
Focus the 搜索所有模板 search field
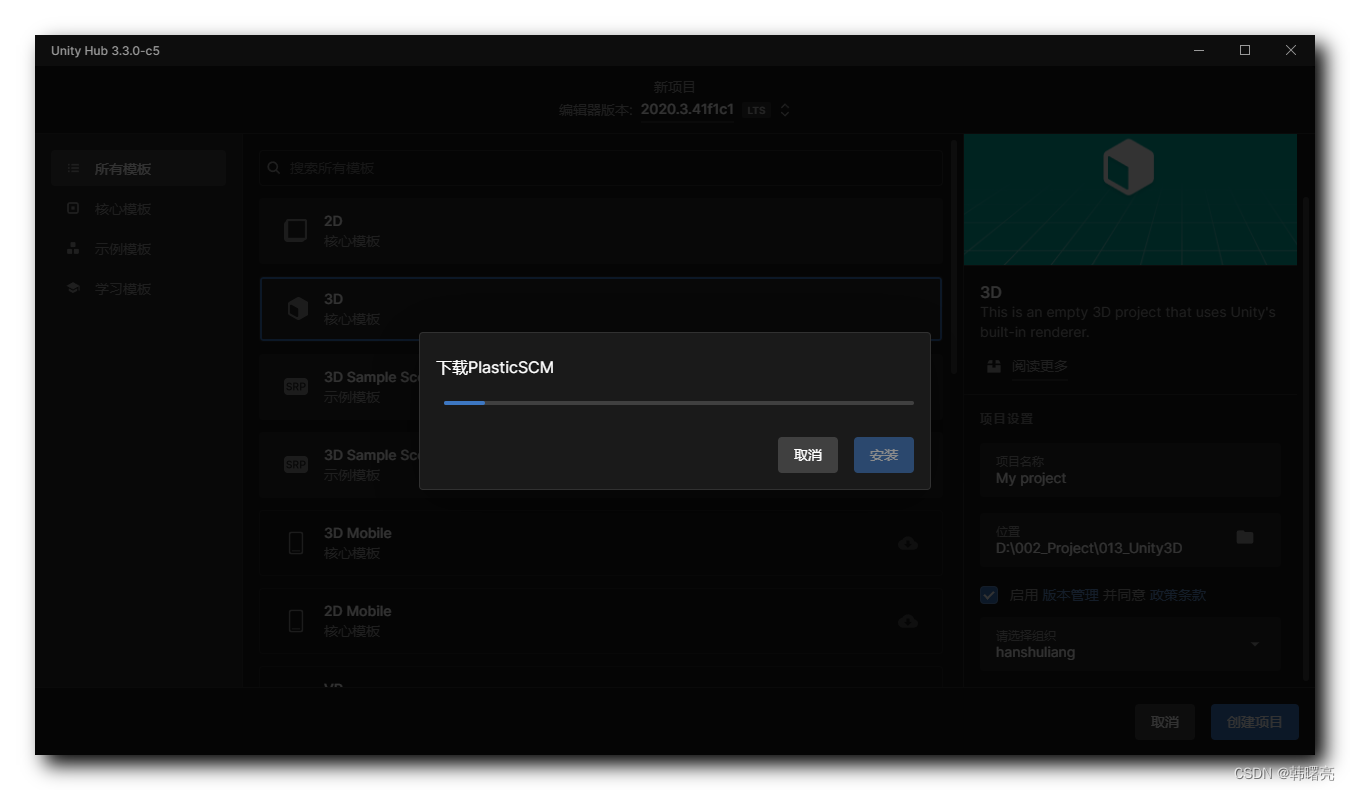coord(600,168)
